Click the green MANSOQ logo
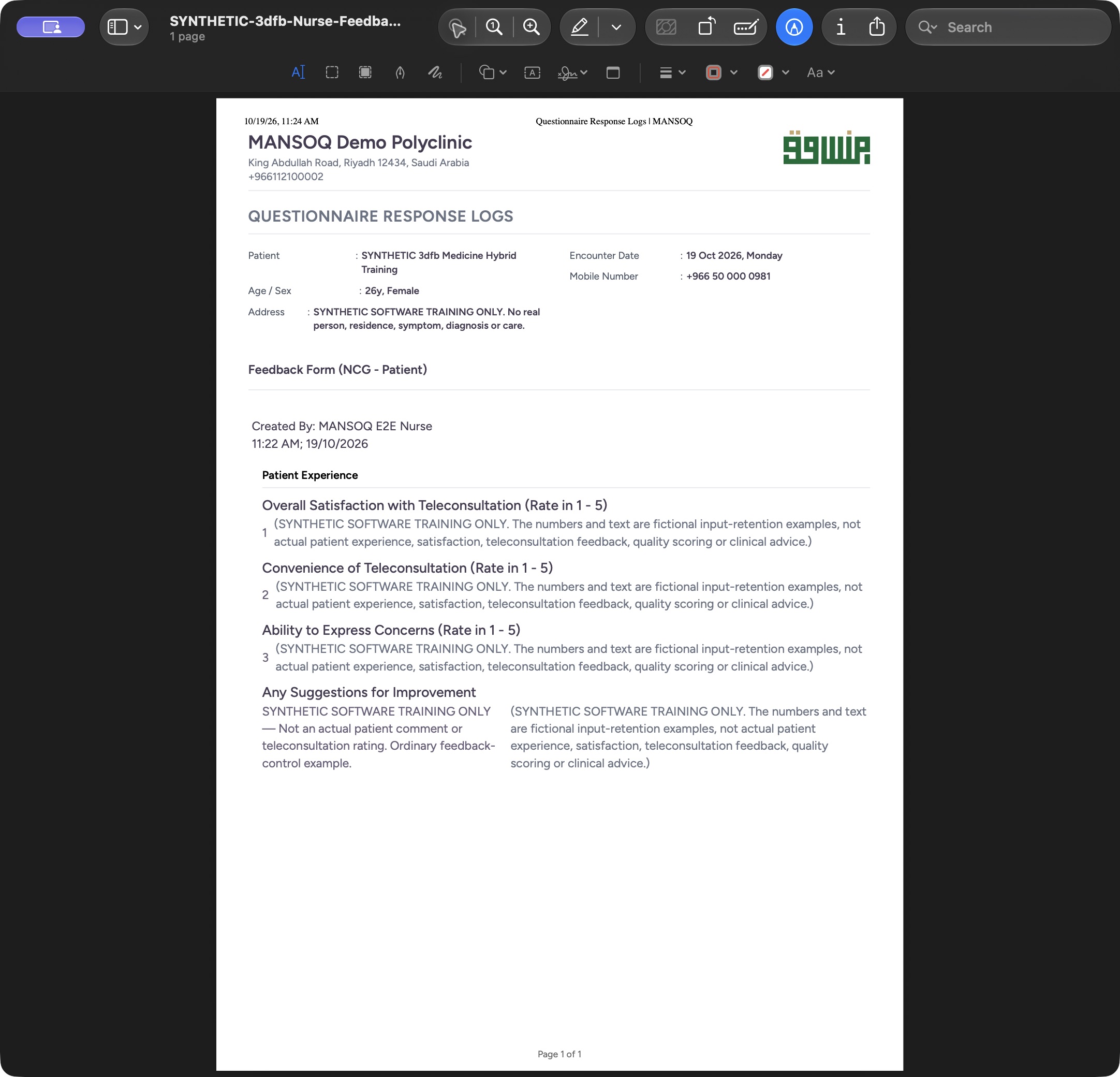 tap(827, 148)
